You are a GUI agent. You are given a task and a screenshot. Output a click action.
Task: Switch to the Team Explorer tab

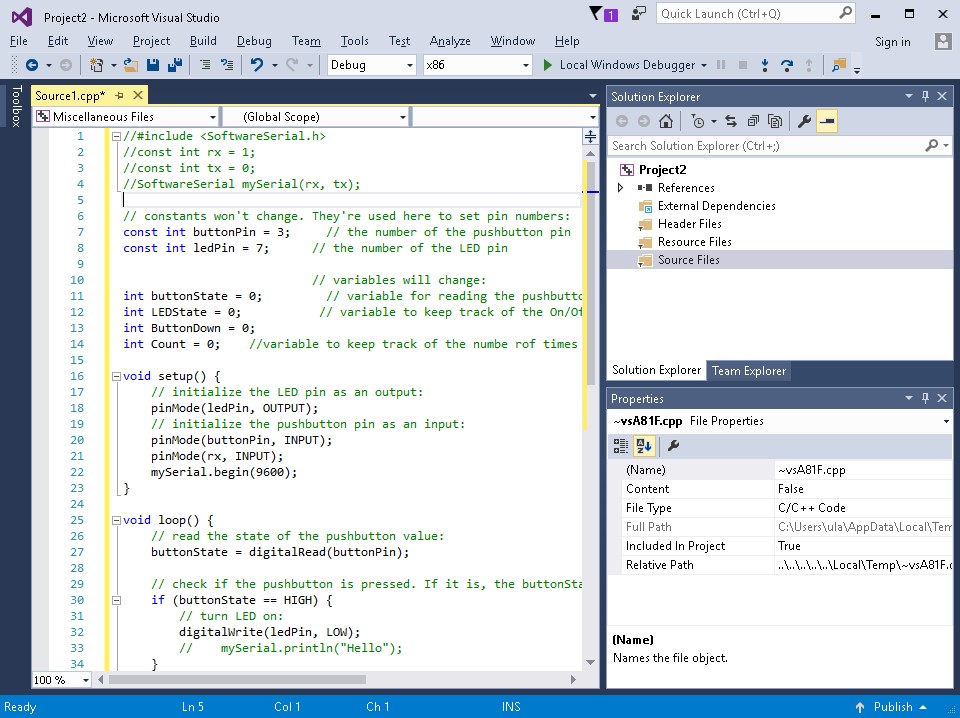pos(749,371)
